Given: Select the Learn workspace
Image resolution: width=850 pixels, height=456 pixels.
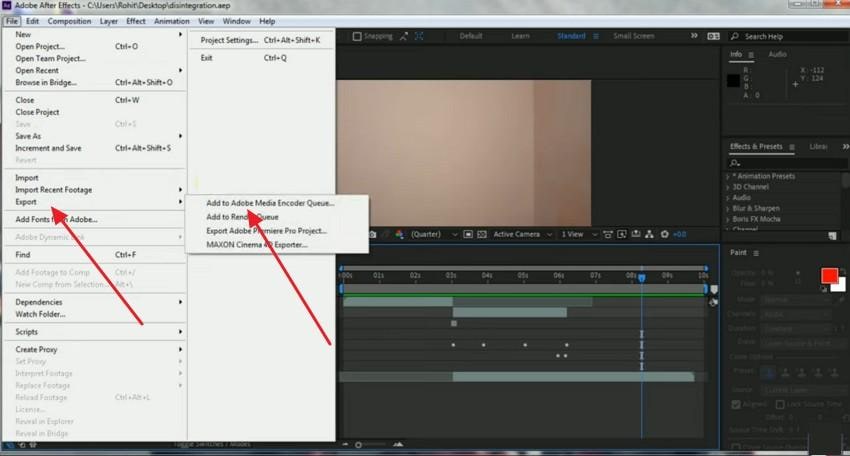Looking at the screenshot, I should (520, 36).
